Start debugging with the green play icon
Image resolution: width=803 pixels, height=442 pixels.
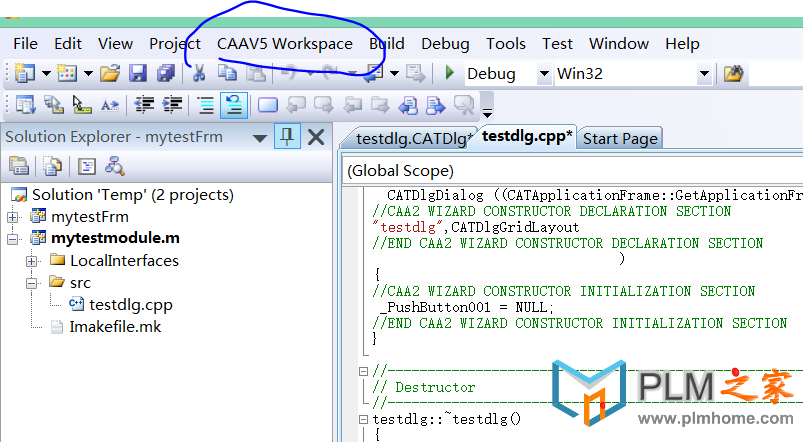pos(450,73)
